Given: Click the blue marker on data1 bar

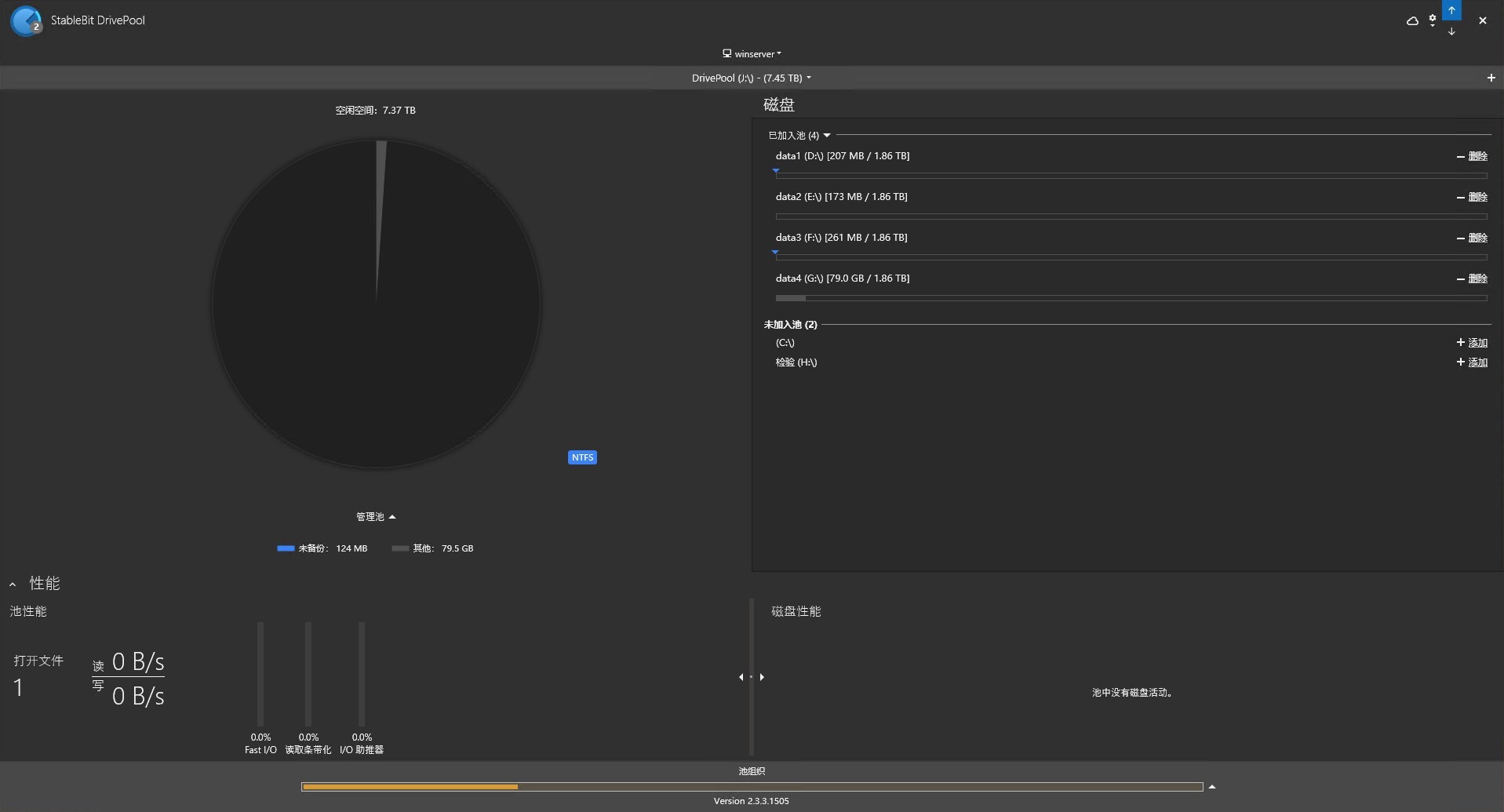Looking at the screenshot, I should pyautogui.click(x=776, y=170).
